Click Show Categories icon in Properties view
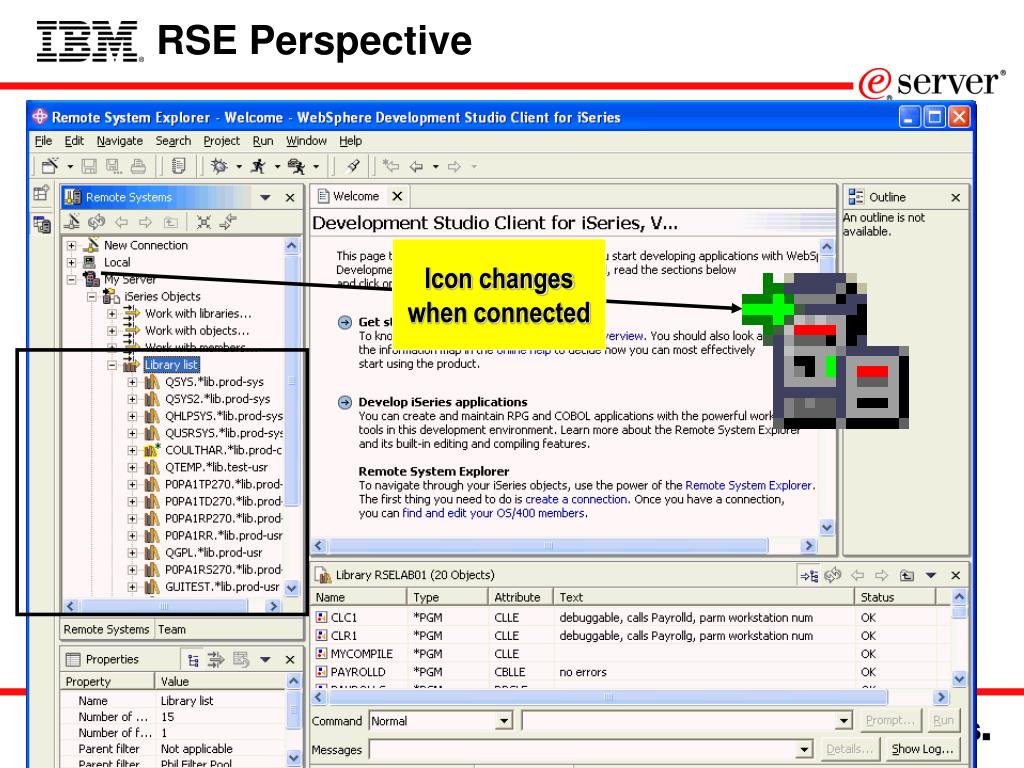 (x=193, y=660)
